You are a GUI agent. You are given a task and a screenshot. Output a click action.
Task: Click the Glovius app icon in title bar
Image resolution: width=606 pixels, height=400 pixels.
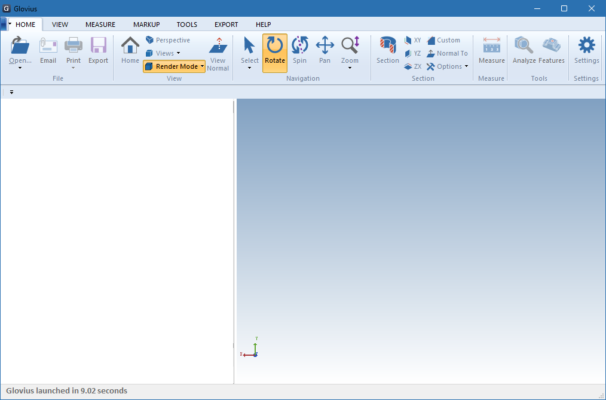(x=6, y=8)
